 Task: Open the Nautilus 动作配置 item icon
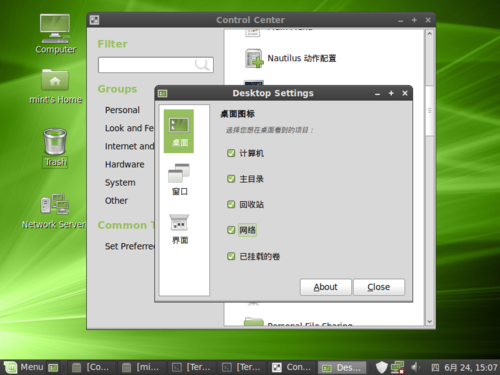tap(254, 58)
